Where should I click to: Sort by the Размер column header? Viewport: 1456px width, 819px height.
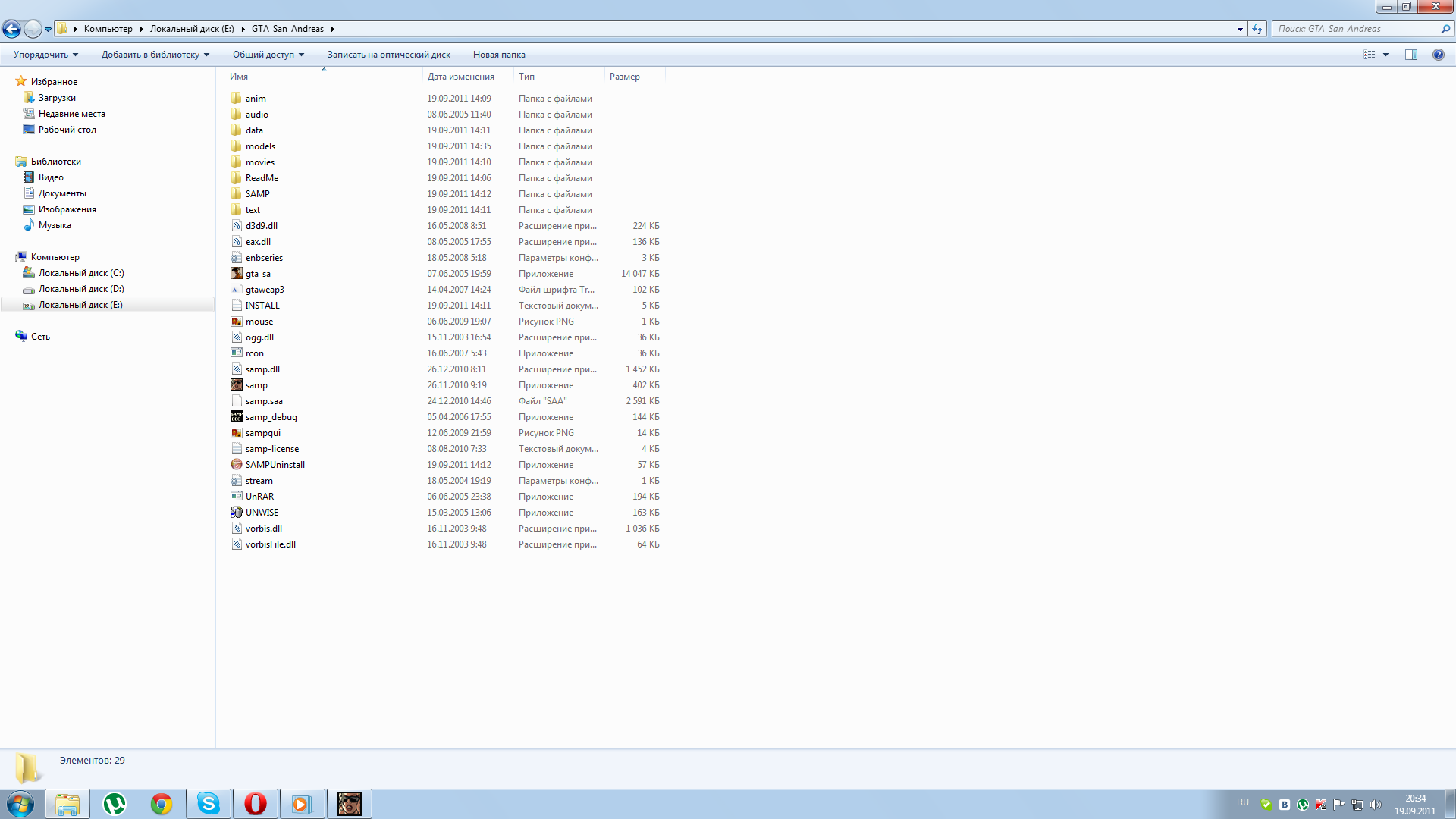635,77
